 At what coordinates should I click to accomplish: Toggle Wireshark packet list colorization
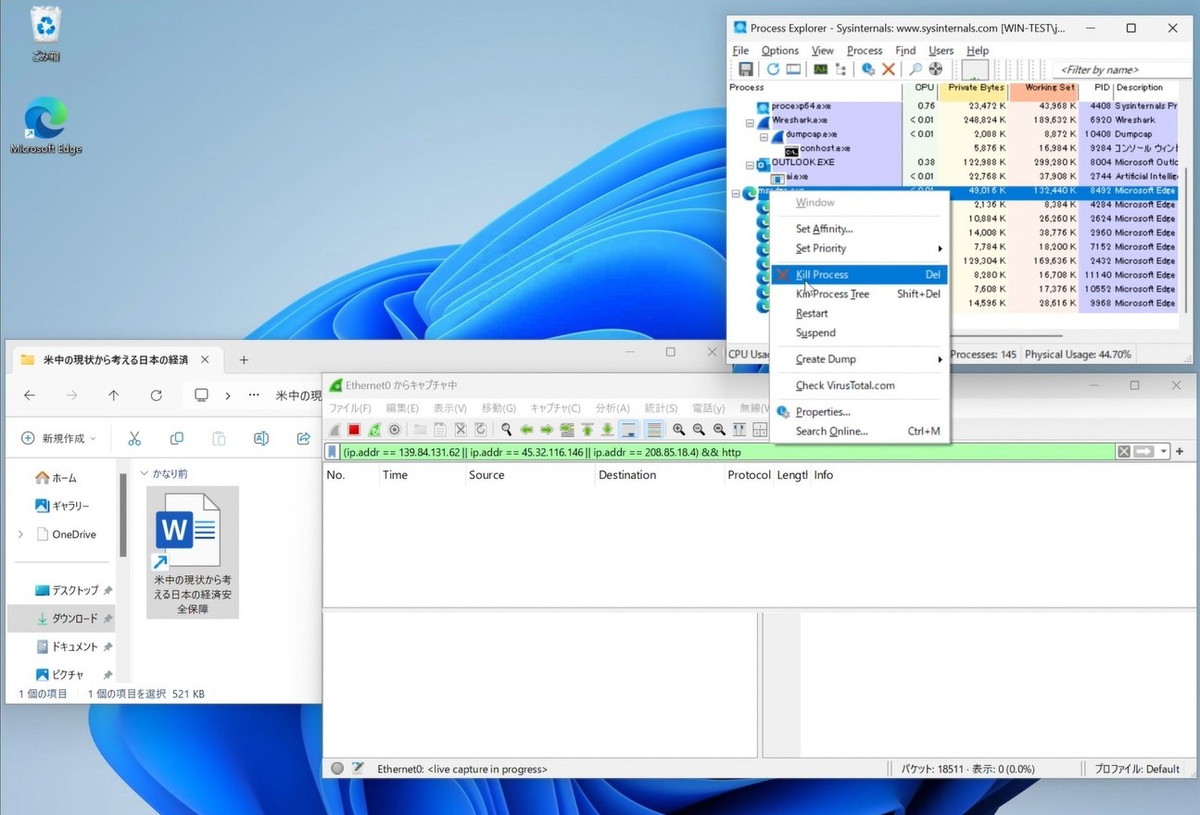(654, 429)
